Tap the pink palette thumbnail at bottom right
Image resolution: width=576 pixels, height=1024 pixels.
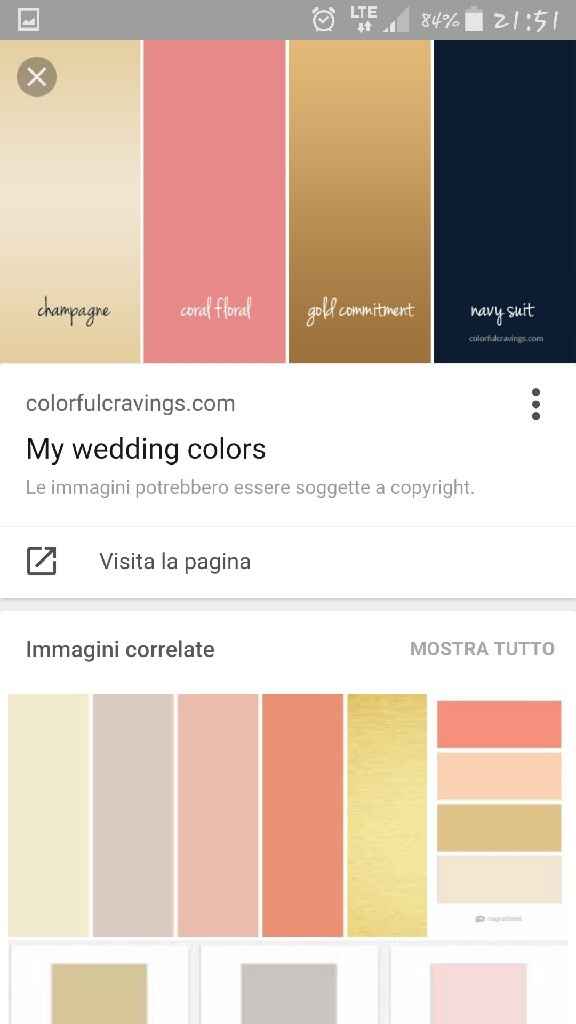point(480,995)
